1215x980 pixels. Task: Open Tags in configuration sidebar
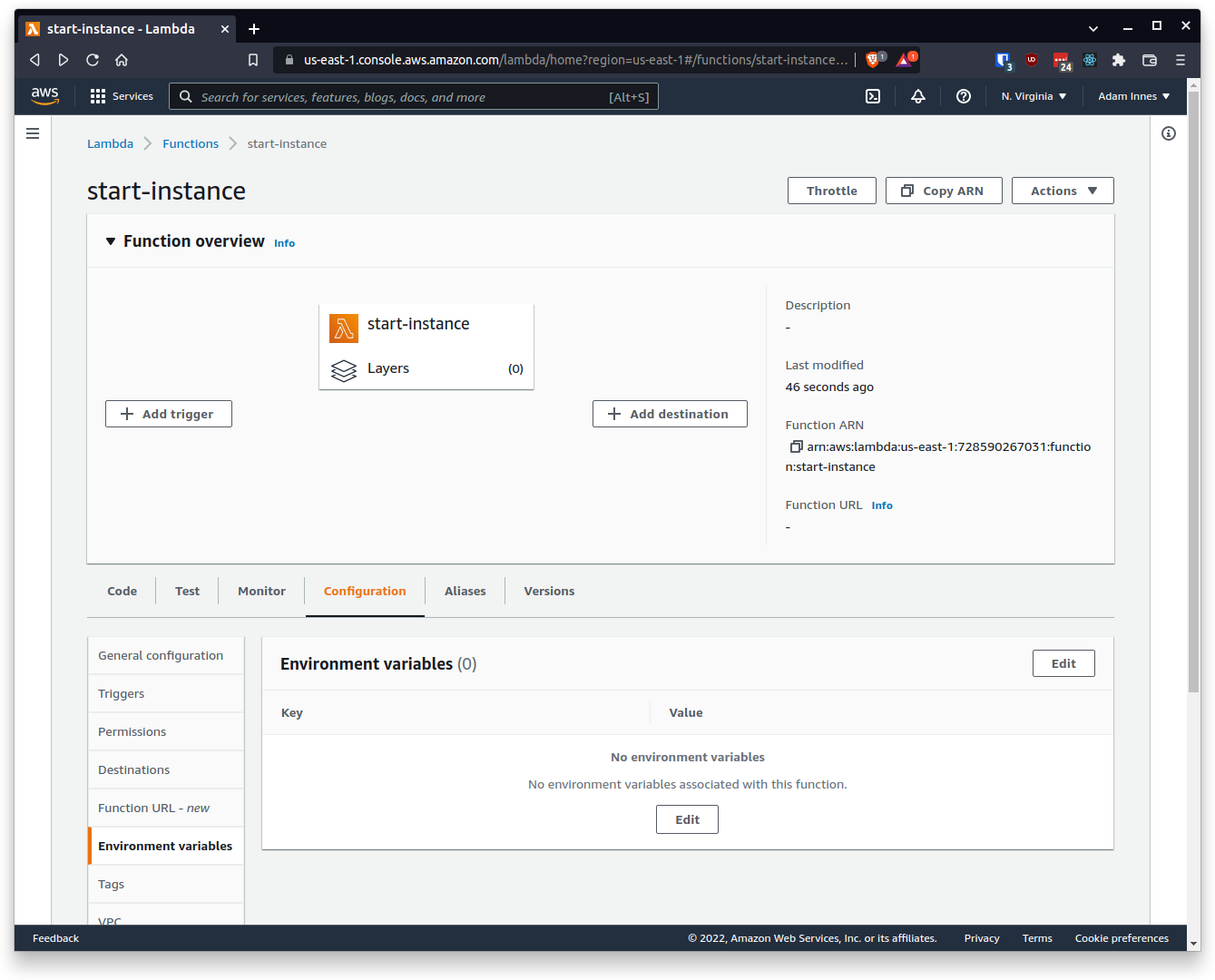(166, 884)
